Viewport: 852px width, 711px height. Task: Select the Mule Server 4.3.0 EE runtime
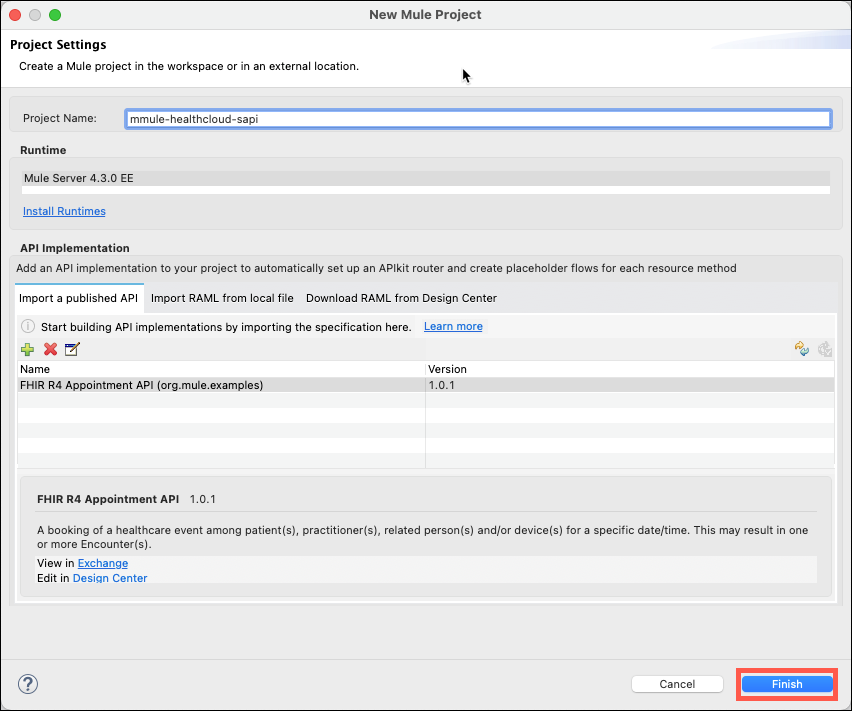[x=426, y=178]
